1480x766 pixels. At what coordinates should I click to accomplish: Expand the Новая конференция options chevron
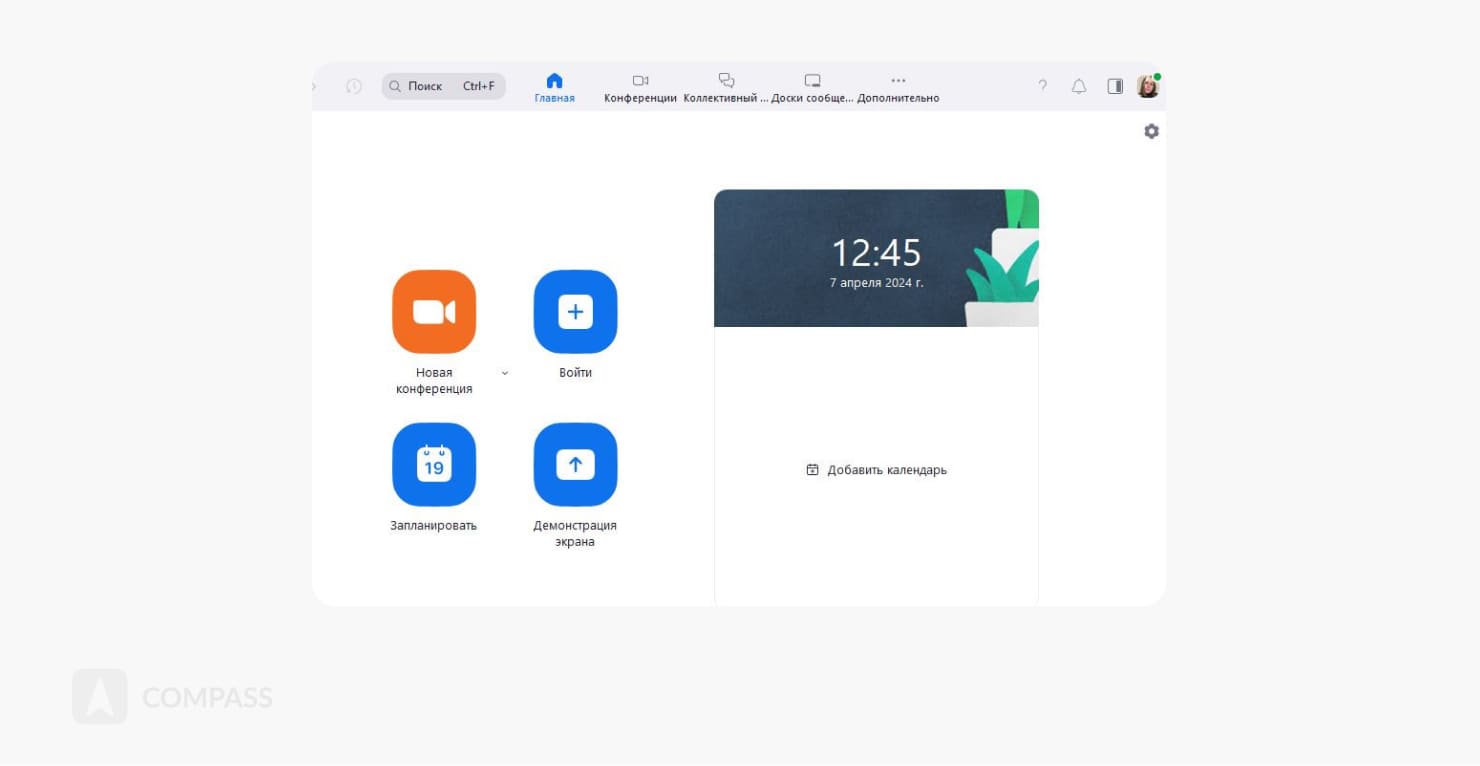pos(504,373)
